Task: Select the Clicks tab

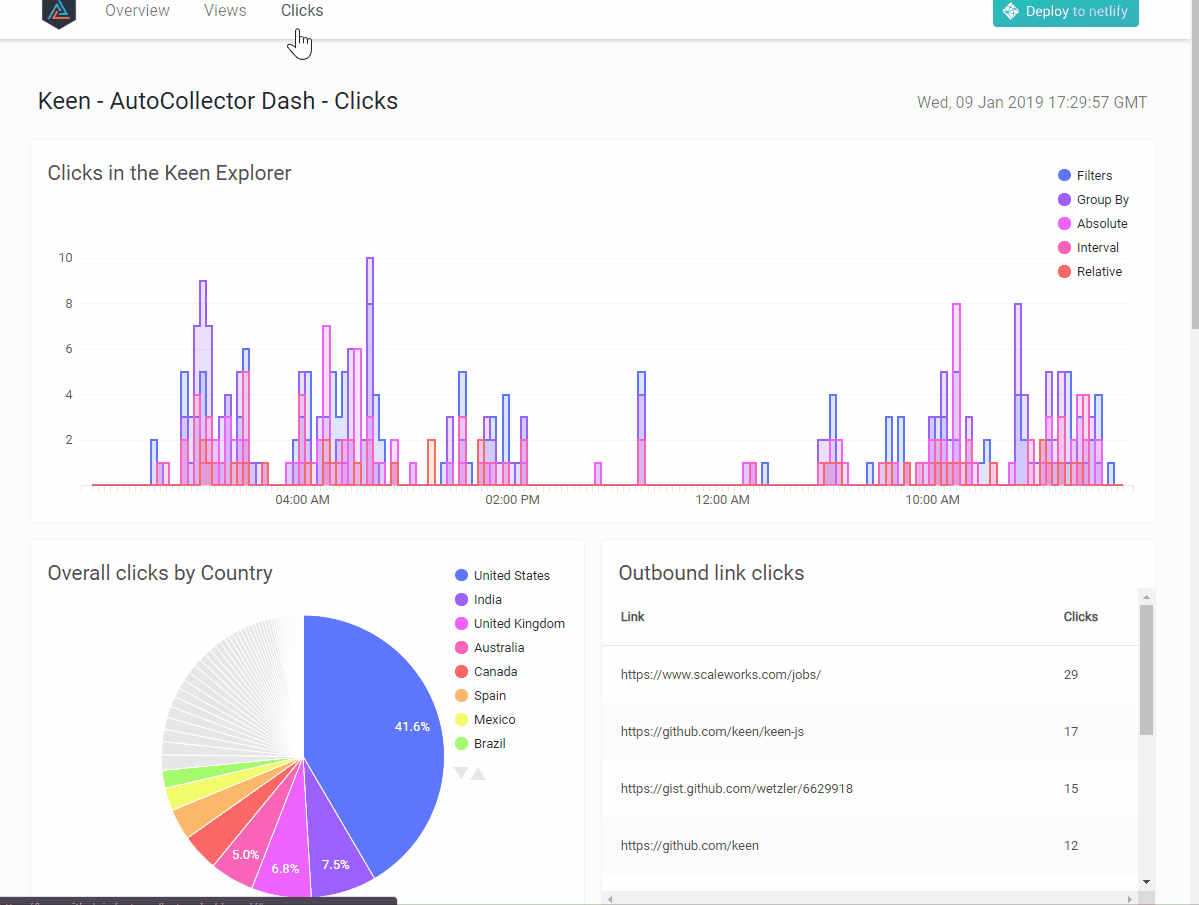Action: [x=302, y=11]
